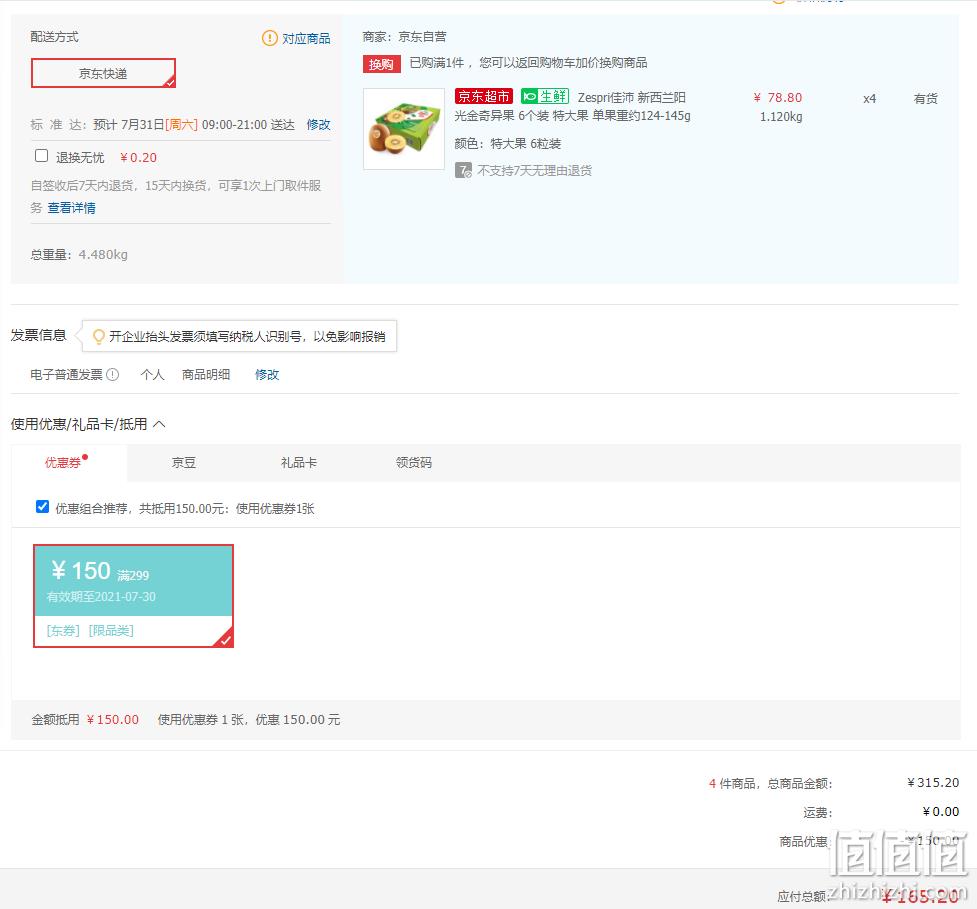Viewport: 977px width, 909px height.
Task: Select the ¥150 满299 coupon card
Action: tap(133, 596)
